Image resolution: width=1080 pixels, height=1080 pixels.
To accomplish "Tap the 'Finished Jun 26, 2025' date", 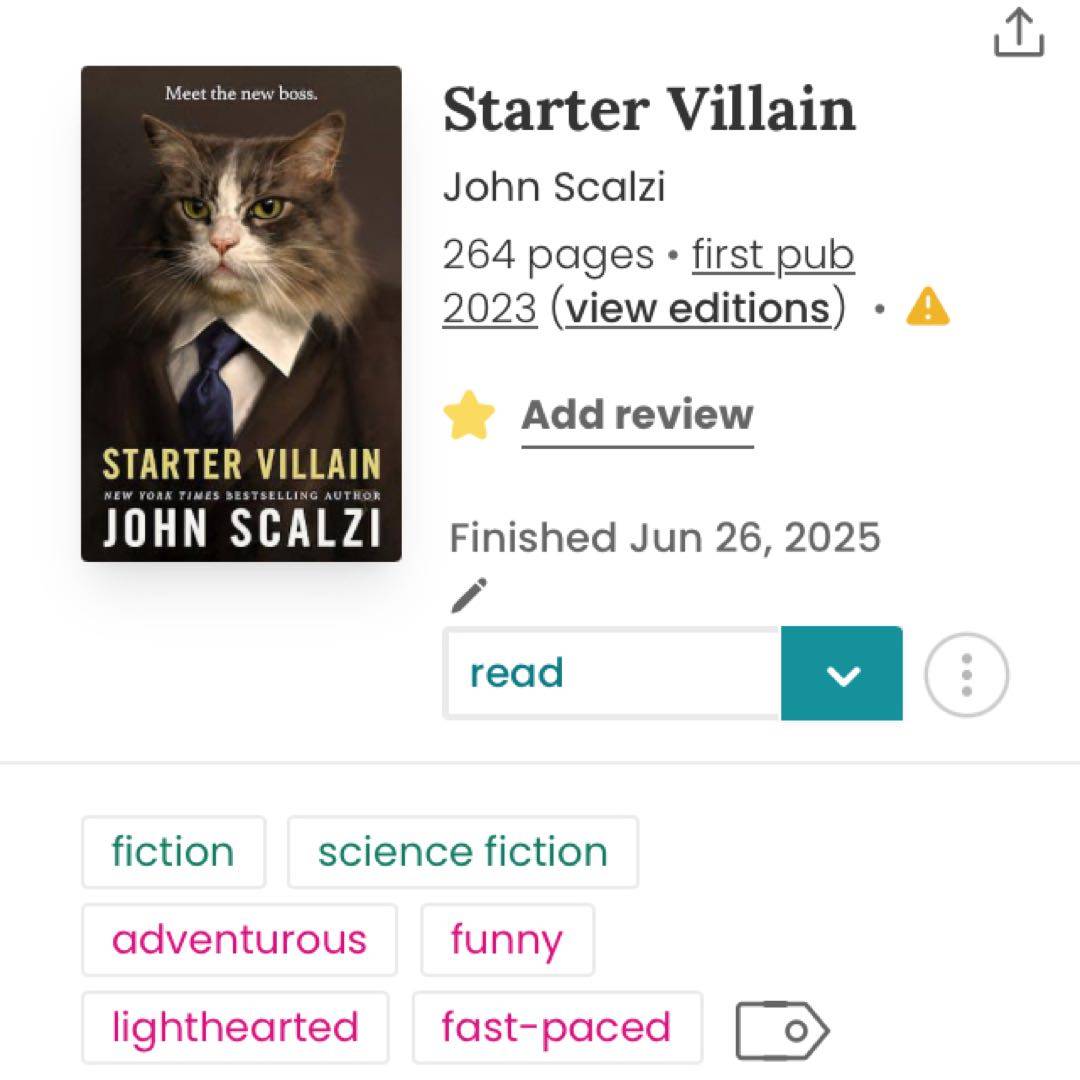I will click(665, 538).
